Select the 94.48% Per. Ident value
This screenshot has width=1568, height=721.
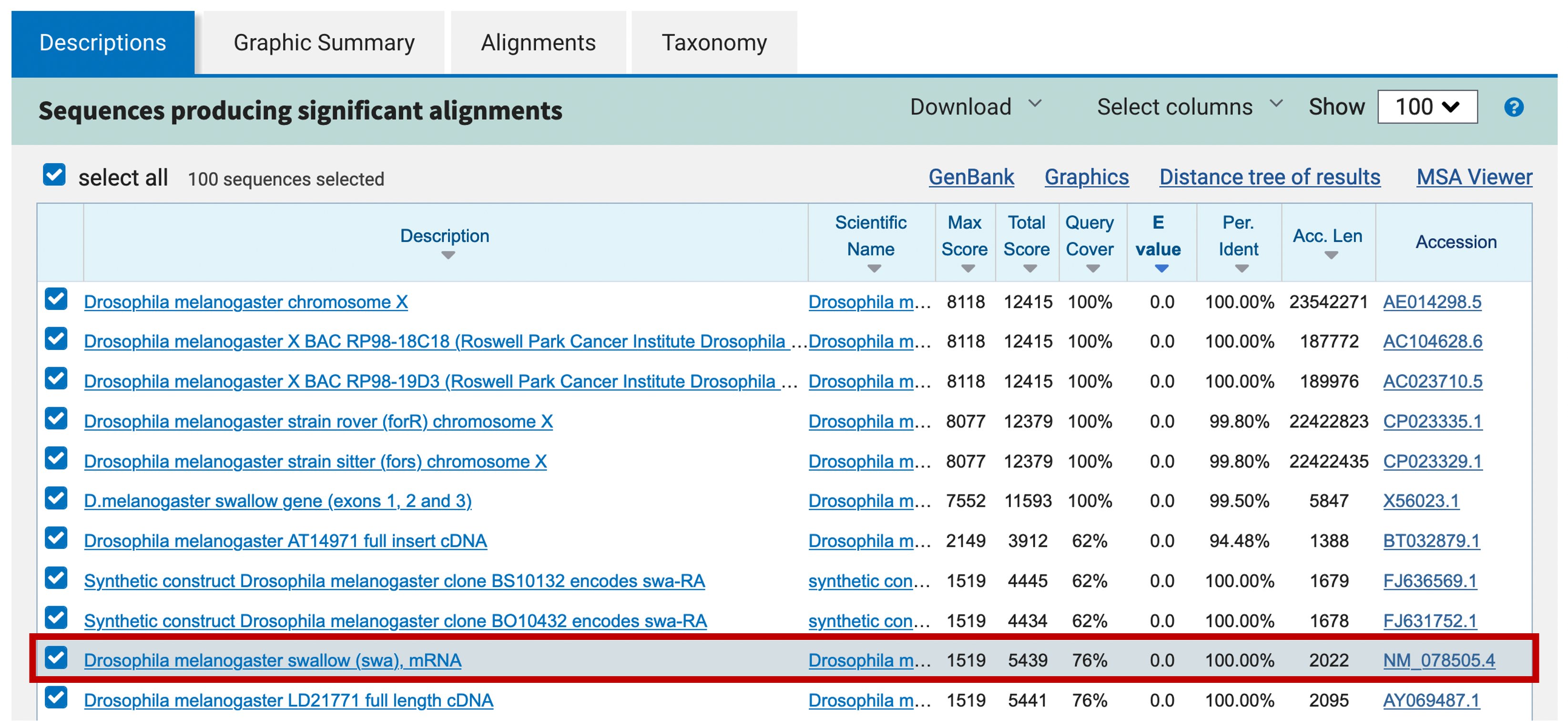click(x=1239, y=541)
